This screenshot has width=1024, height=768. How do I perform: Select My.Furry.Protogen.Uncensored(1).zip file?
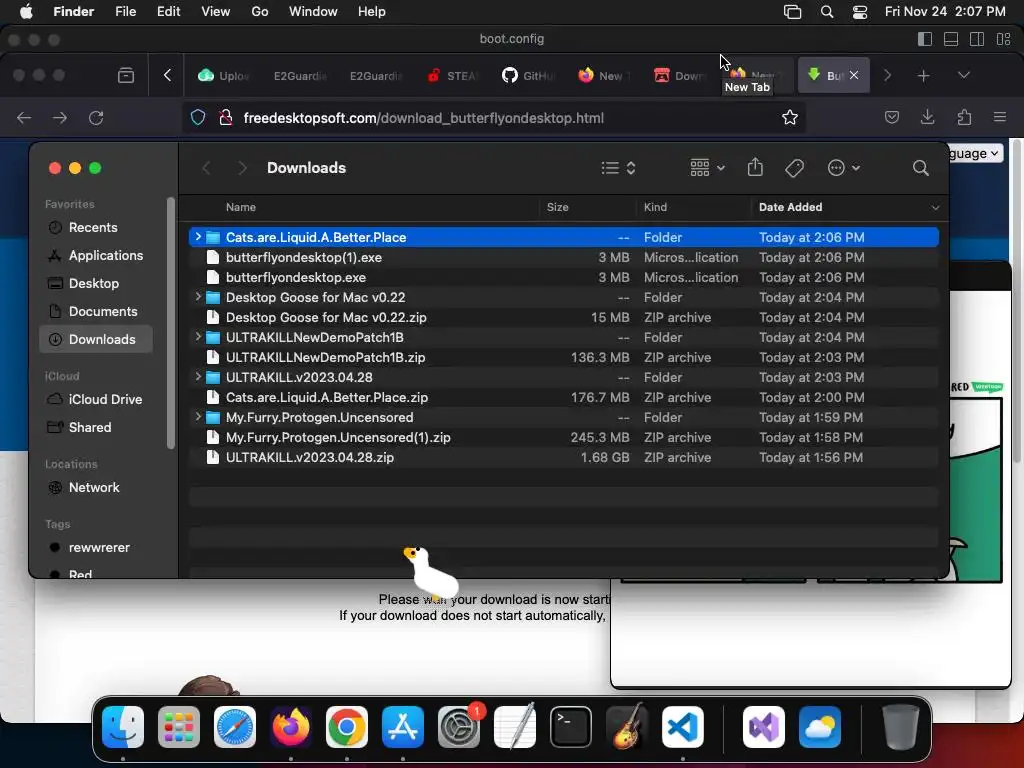pos(564,438)
